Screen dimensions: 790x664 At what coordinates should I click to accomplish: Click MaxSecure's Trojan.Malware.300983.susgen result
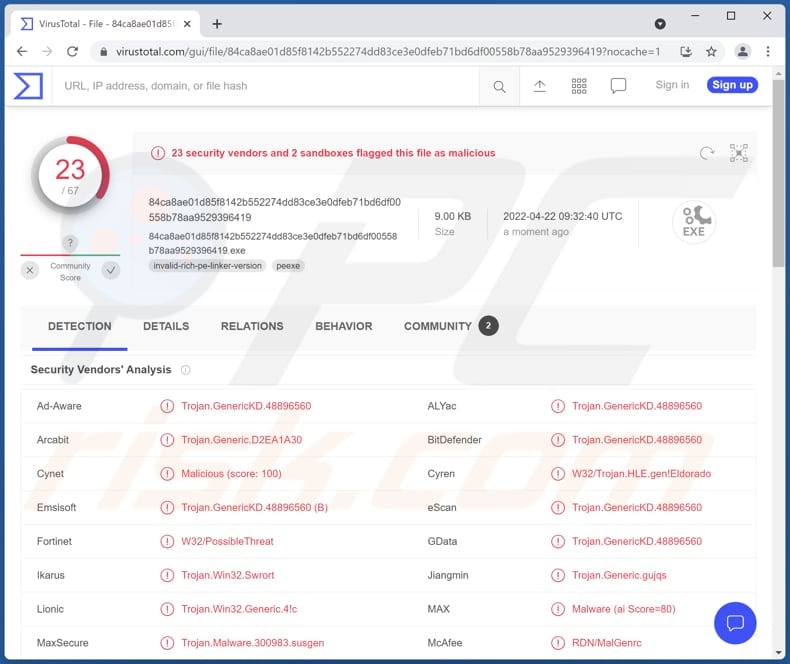click(252, 643)
